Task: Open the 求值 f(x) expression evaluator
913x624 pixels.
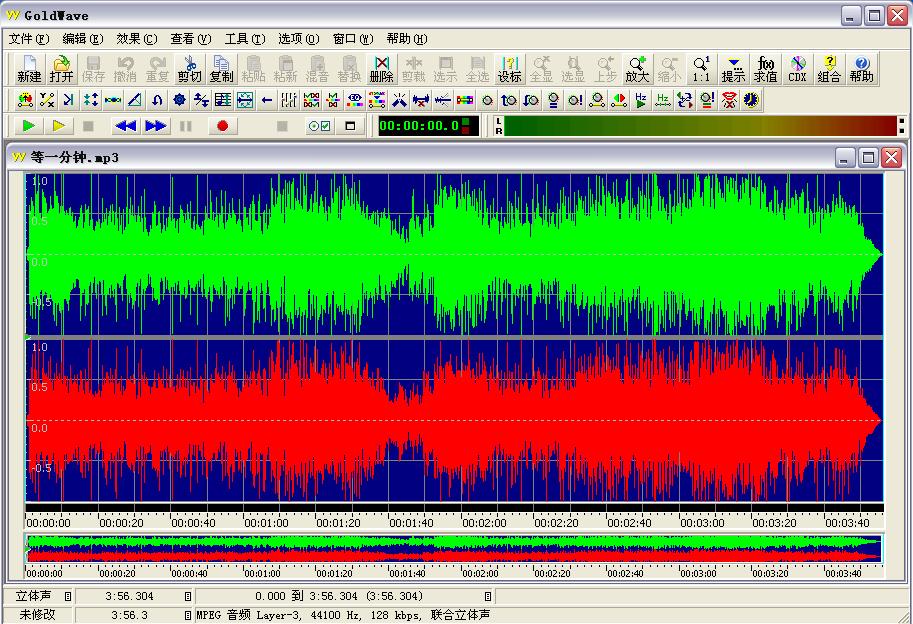Action: pyautogui.click(x=765, y=69)
